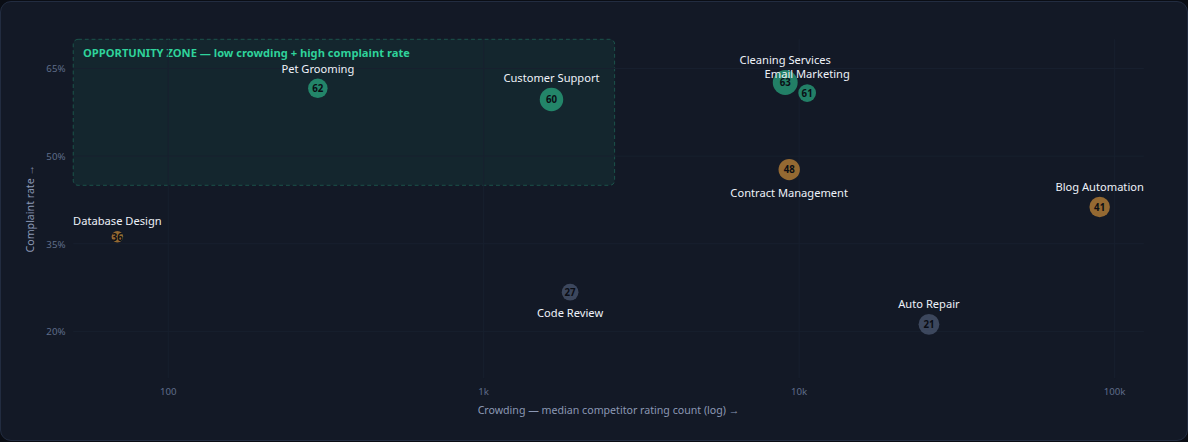The width and height of the screenshot is (1188, 442).
Task: Click the Cleaning Services bubble labeled 63
Action: [x=785, y=83]
